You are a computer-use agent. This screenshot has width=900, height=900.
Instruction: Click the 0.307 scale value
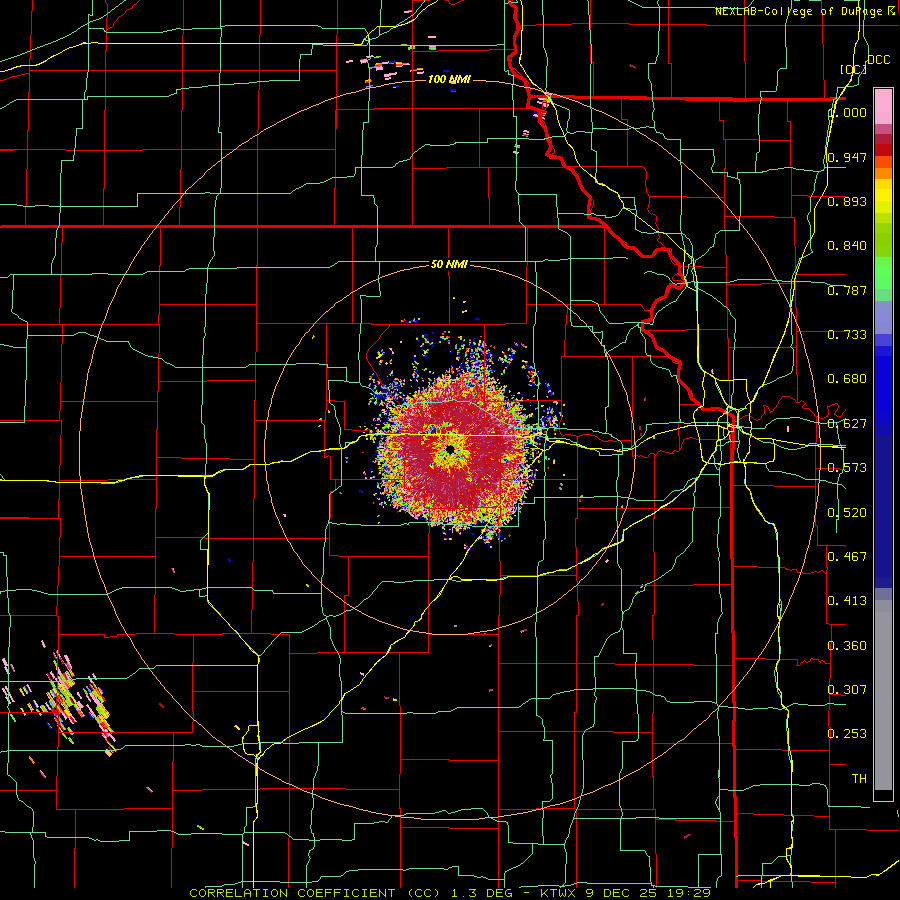[x=847, y=690]
